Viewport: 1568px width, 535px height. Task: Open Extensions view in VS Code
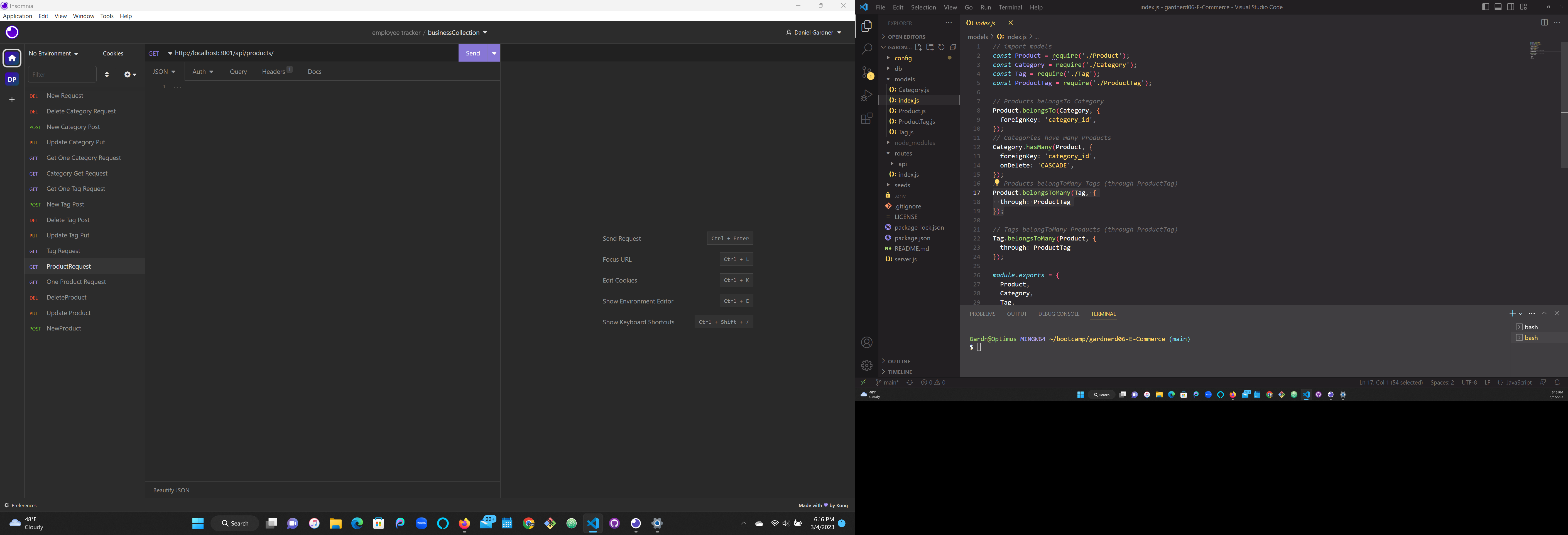[867, 119]
